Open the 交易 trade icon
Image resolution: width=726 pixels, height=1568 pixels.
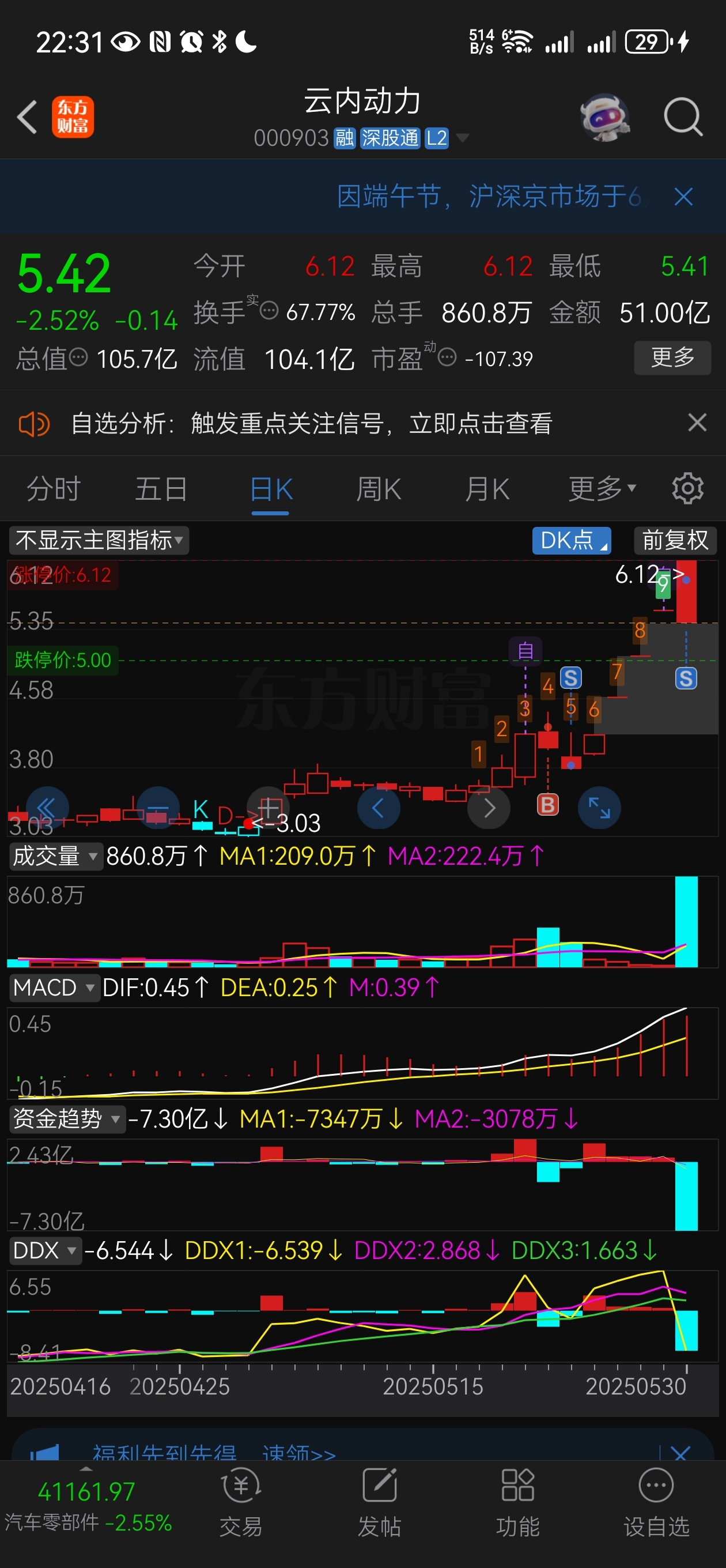(x=241, y=1502)
